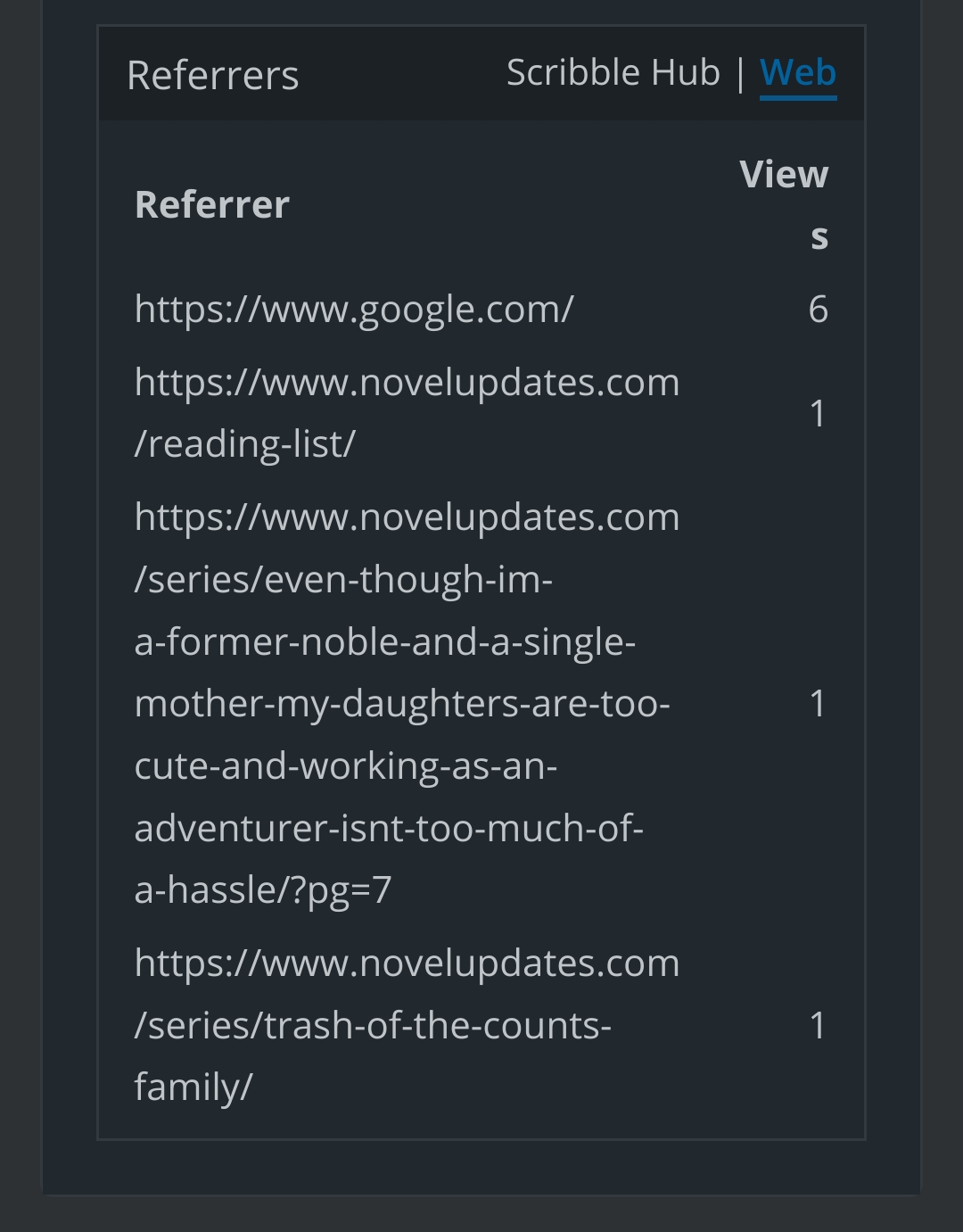Open the novelupdates reading-list referrer link

[407, 413]
